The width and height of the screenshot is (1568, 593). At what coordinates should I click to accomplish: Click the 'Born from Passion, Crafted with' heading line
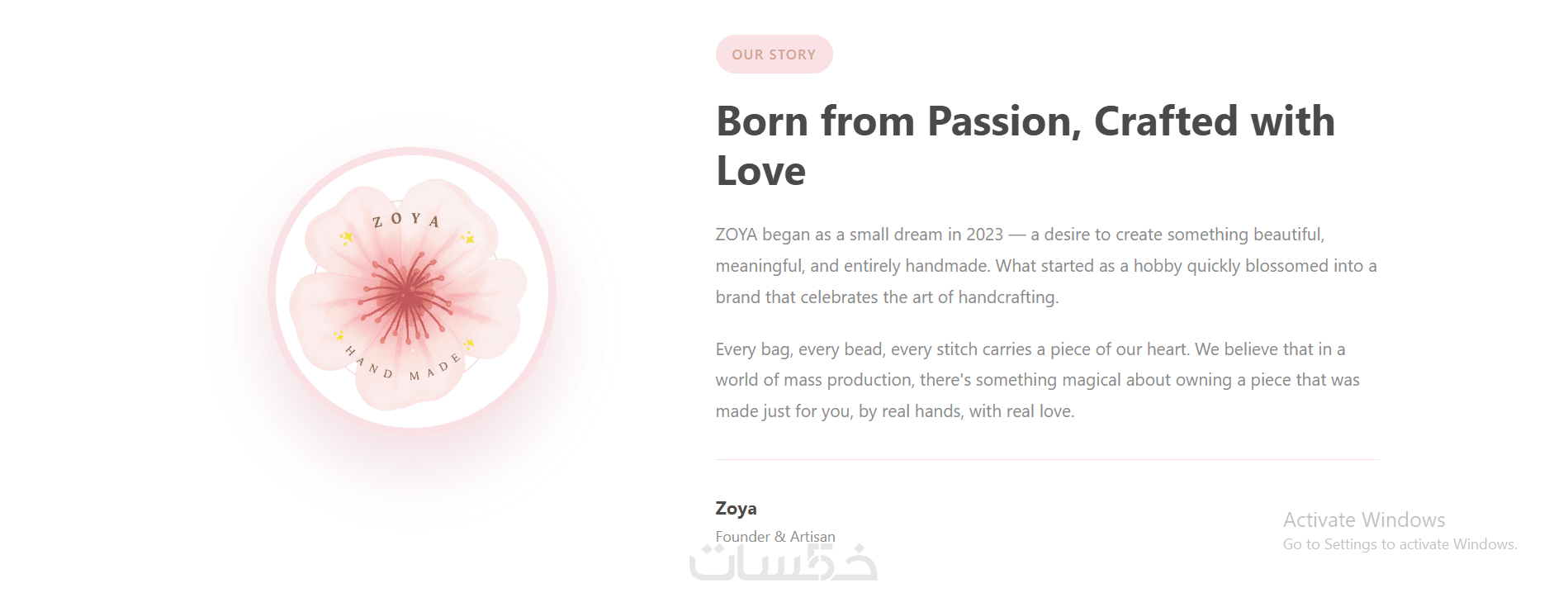click(x=1025, y=121)
